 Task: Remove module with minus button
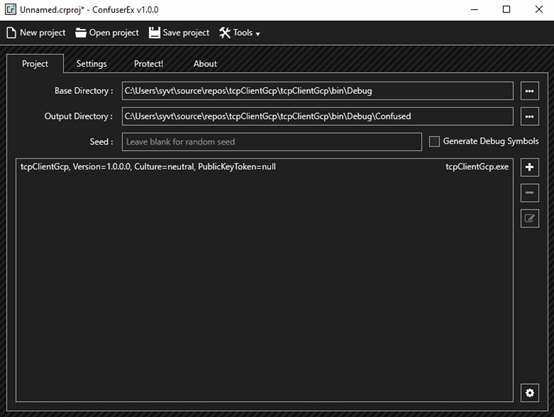pos(529,193)
